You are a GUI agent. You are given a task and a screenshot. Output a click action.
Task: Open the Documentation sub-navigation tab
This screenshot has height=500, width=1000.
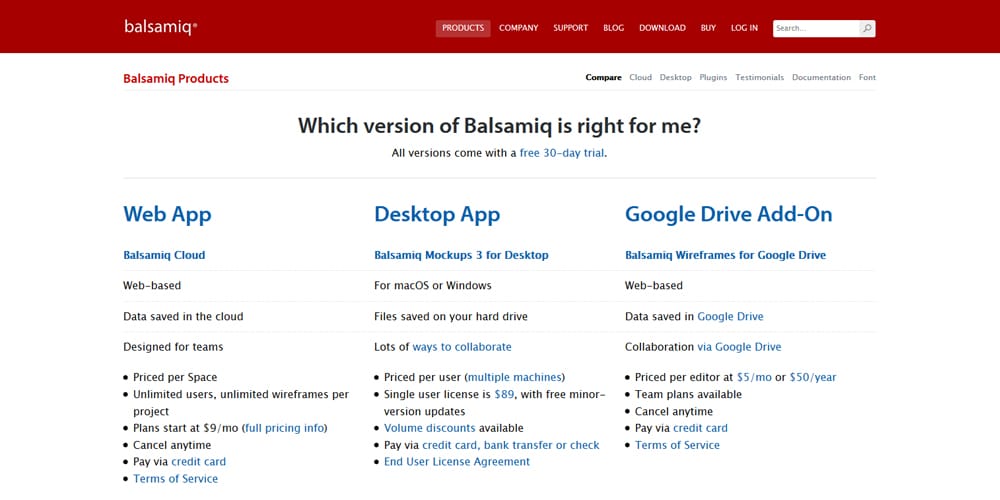coord(821,77)
